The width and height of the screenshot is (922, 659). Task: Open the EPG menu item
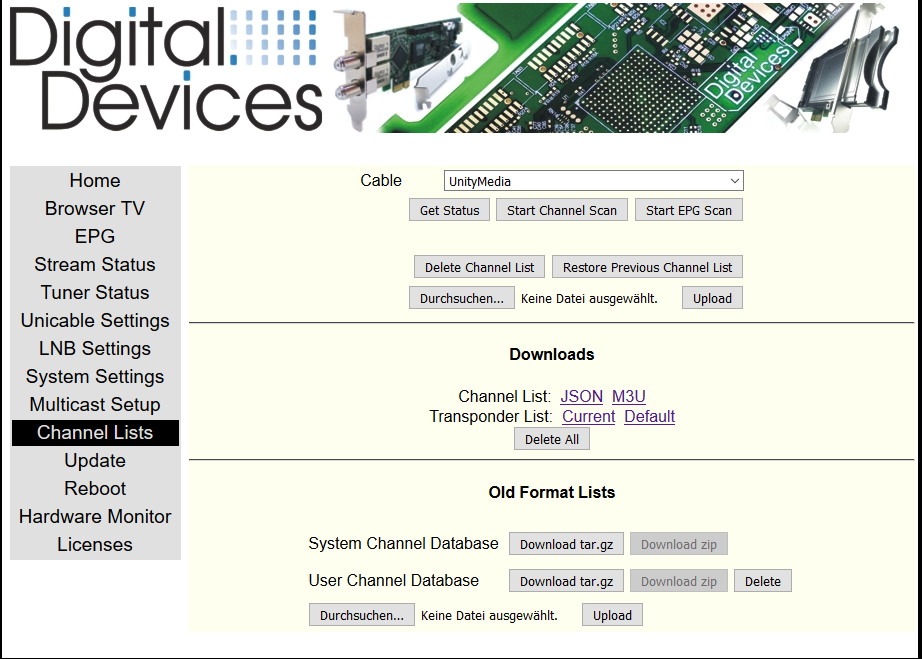click(95, 236)
